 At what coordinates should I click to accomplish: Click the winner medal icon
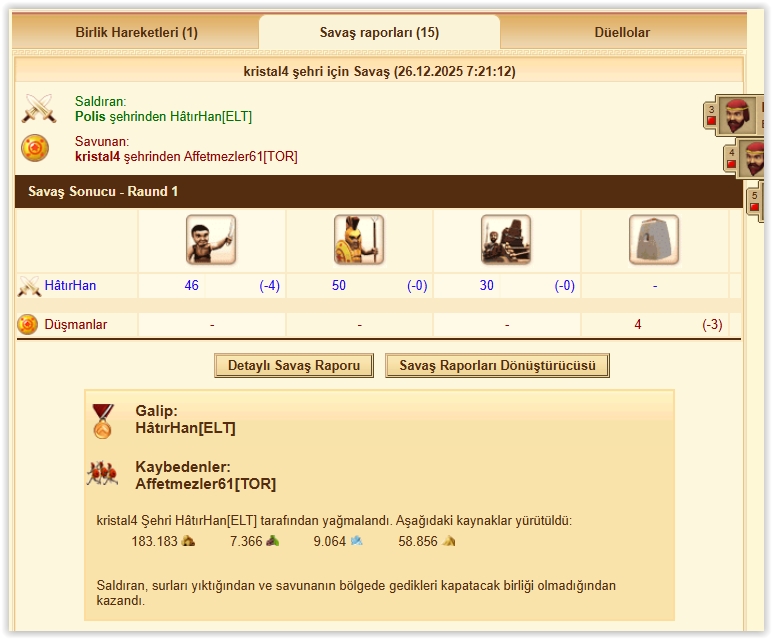[103, 421]
